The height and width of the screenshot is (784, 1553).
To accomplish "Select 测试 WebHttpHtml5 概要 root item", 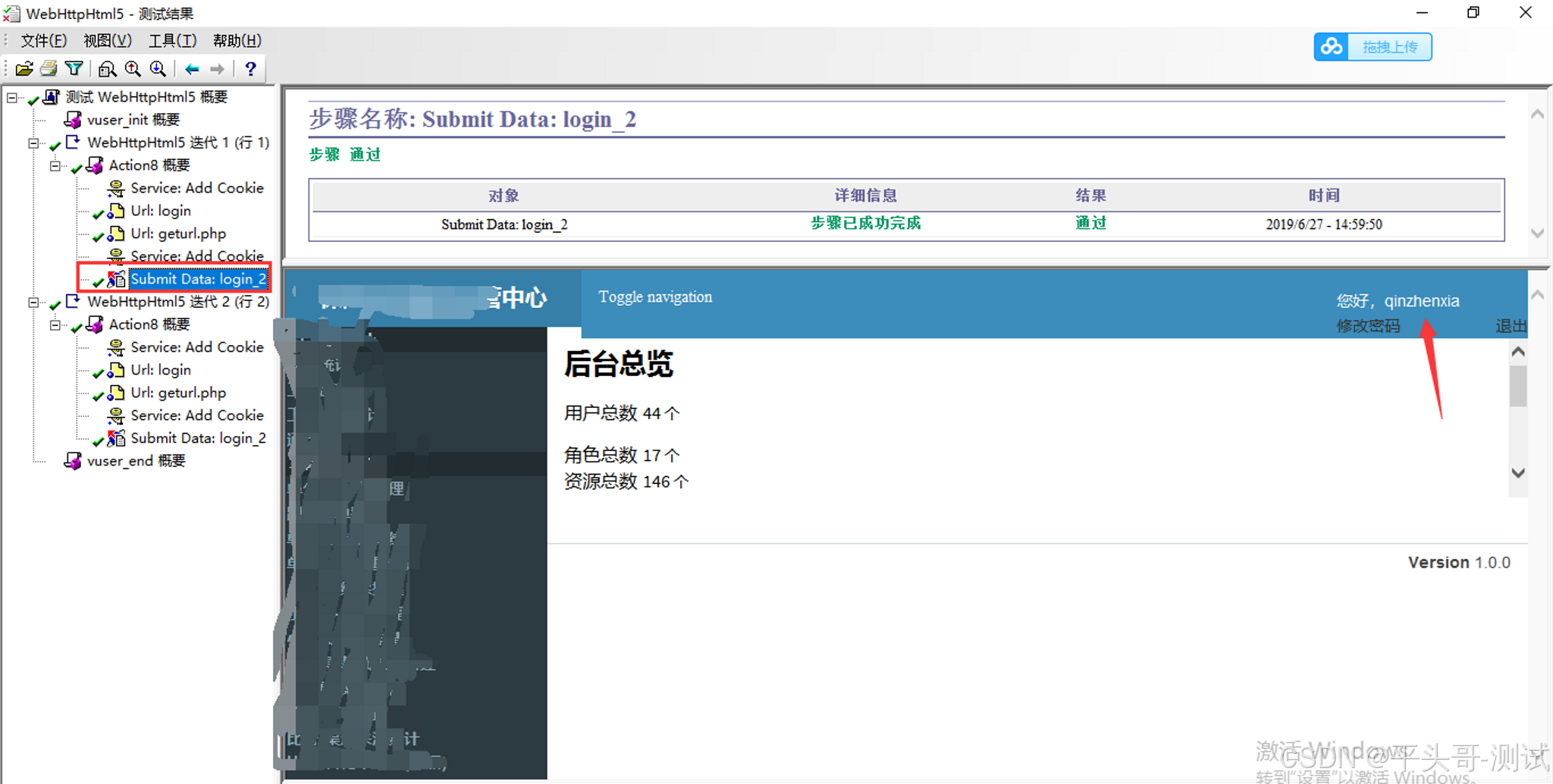I will coord(146,97).
